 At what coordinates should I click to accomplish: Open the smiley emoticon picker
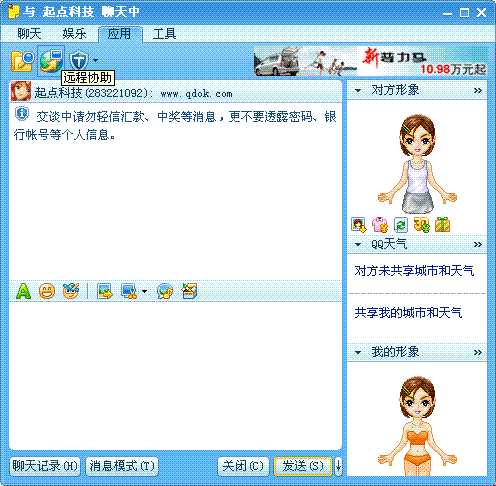click(47, 291)
